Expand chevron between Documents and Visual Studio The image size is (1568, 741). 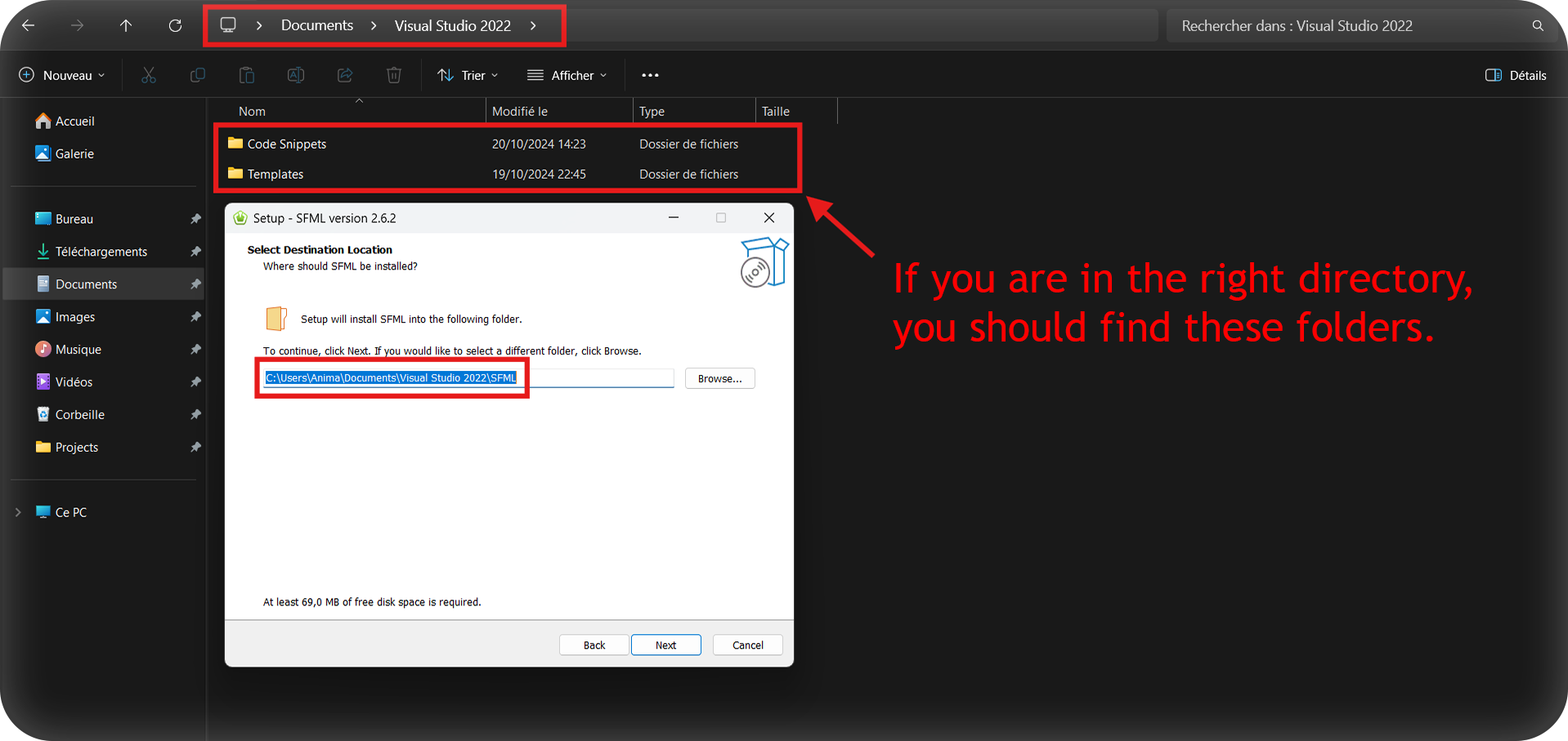pyautogui.click(x=374, y=25)
